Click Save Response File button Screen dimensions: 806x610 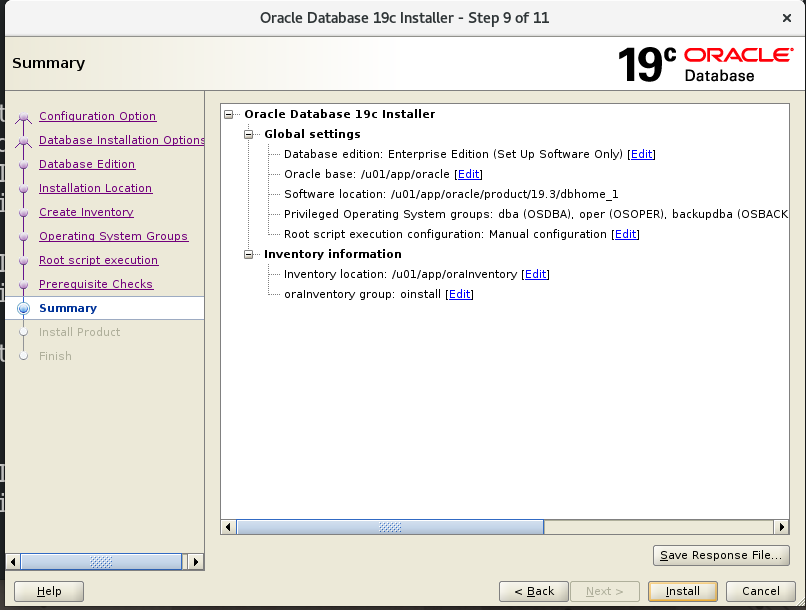721,556
